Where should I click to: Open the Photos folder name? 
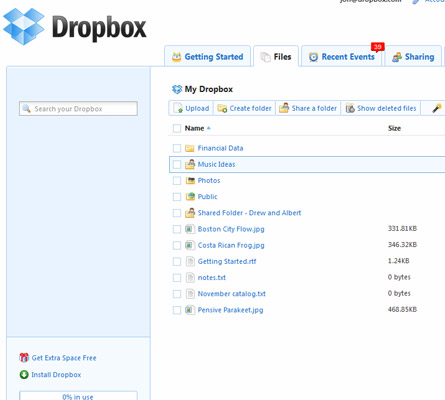pyautogui.click(x=209, y=180)
